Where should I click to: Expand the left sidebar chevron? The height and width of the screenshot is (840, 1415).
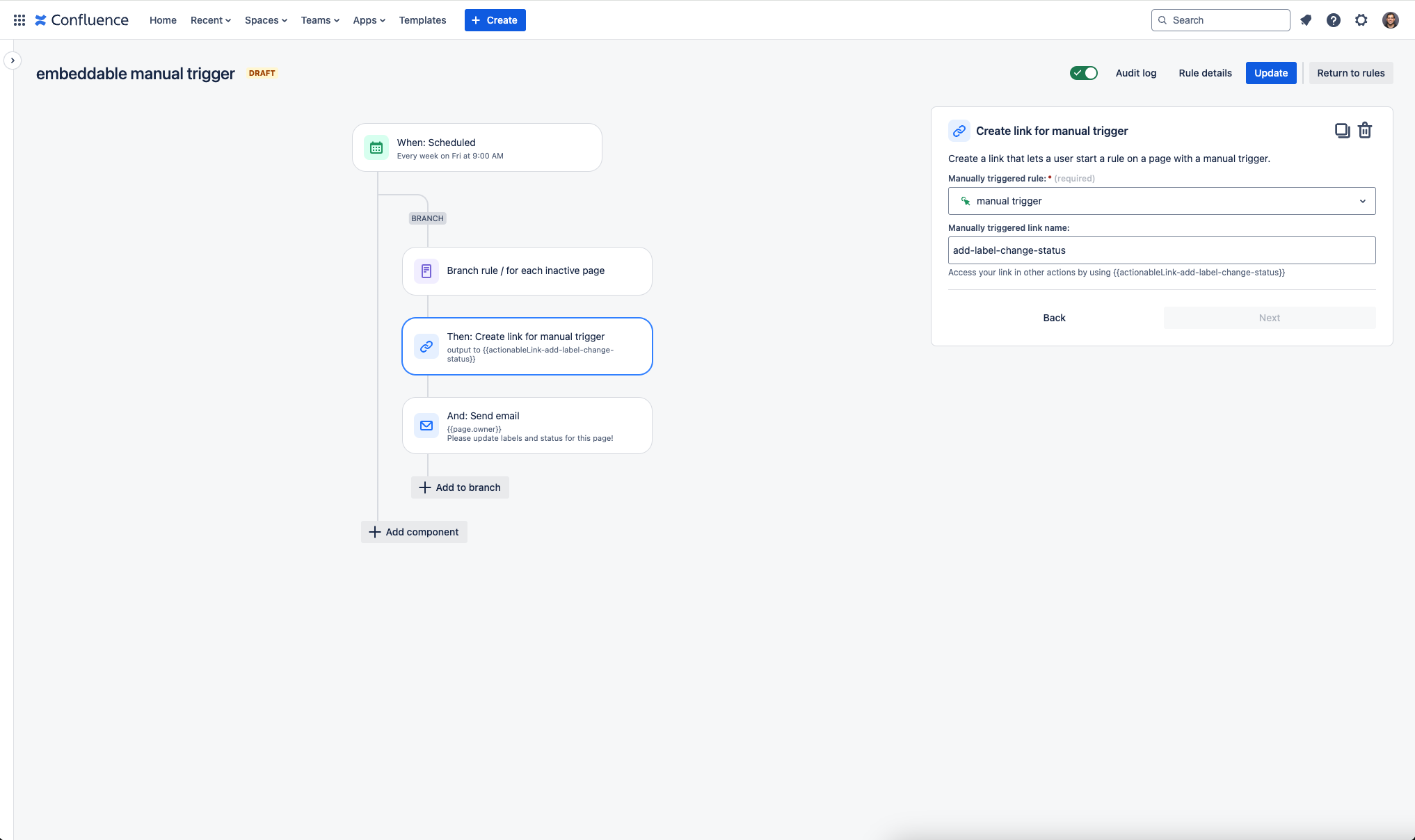(13, 60)
